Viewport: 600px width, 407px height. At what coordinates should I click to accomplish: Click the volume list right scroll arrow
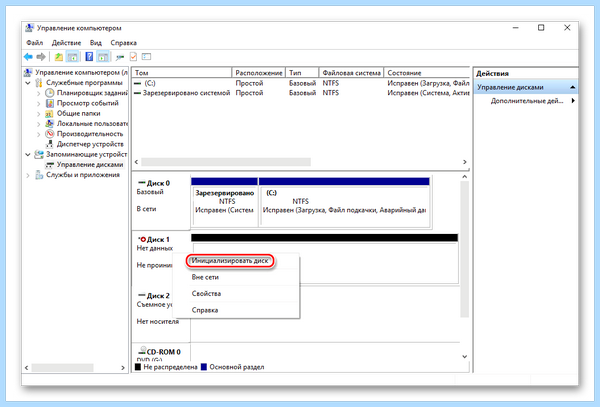click(465, 162)
